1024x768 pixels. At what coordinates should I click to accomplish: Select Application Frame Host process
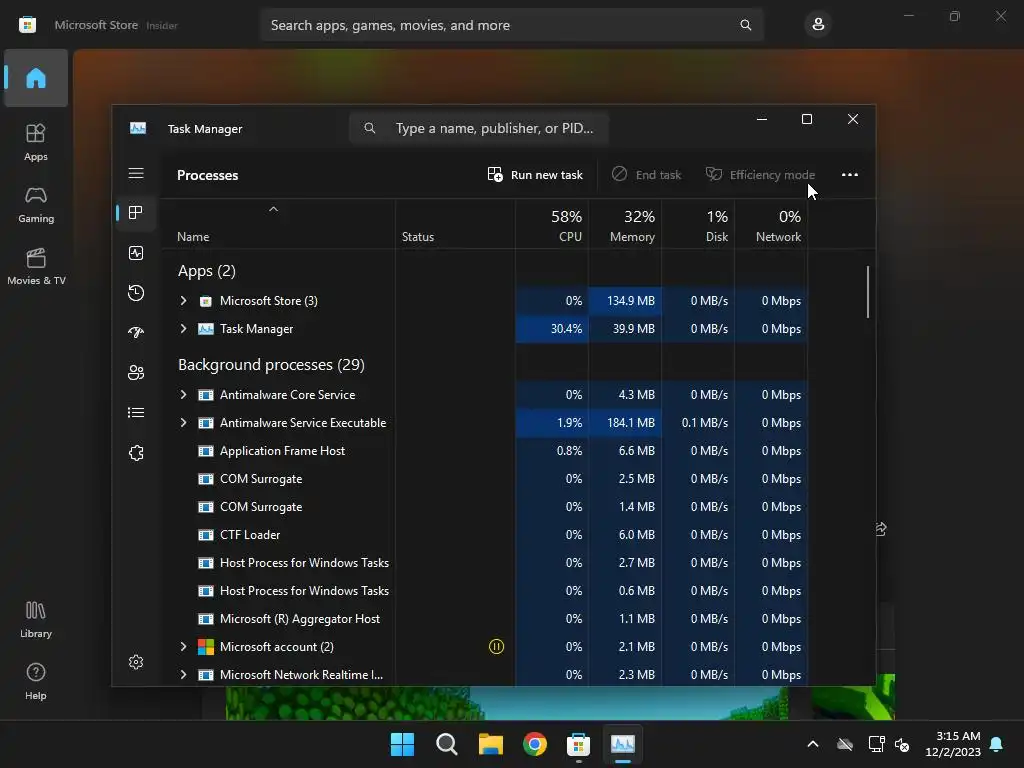pos(485,451)
